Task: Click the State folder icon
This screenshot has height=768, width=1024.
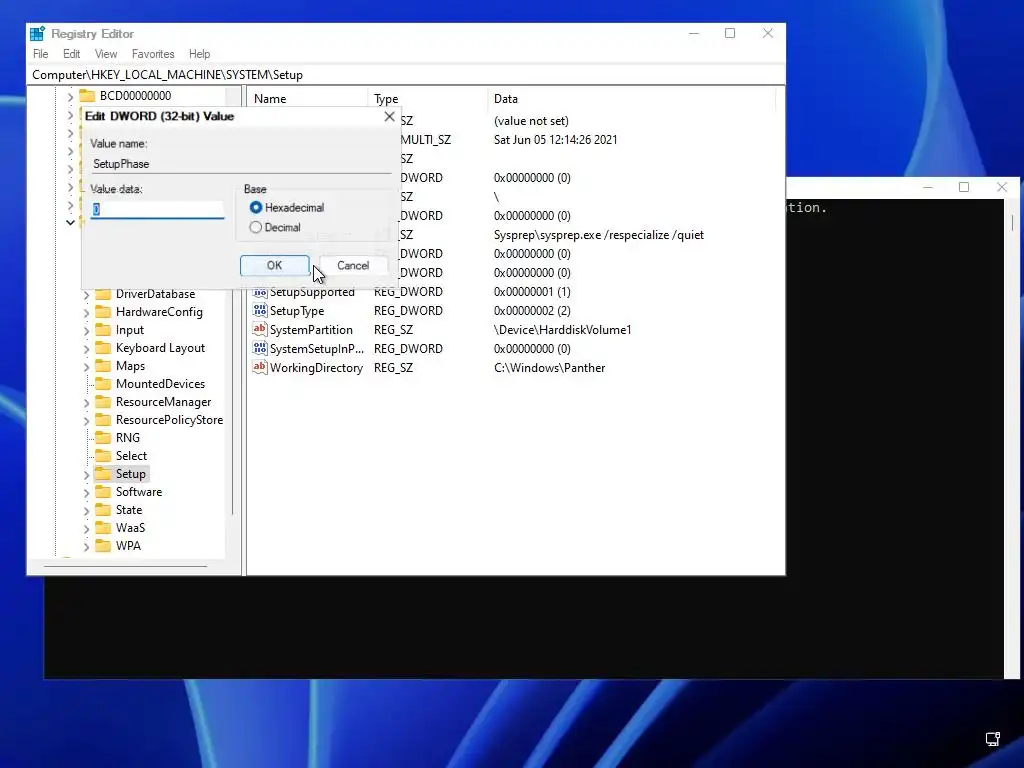Action: (103, 509)
